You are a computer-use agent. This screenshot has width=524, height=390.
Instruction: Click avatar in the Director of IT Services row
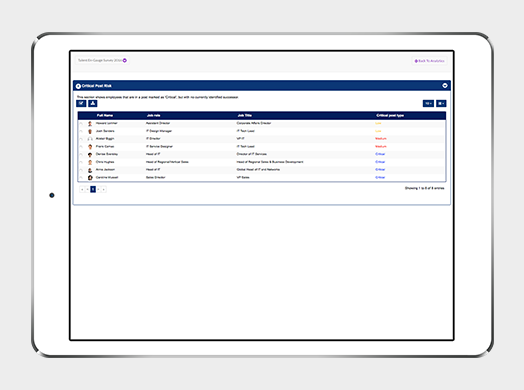point(90,154)
